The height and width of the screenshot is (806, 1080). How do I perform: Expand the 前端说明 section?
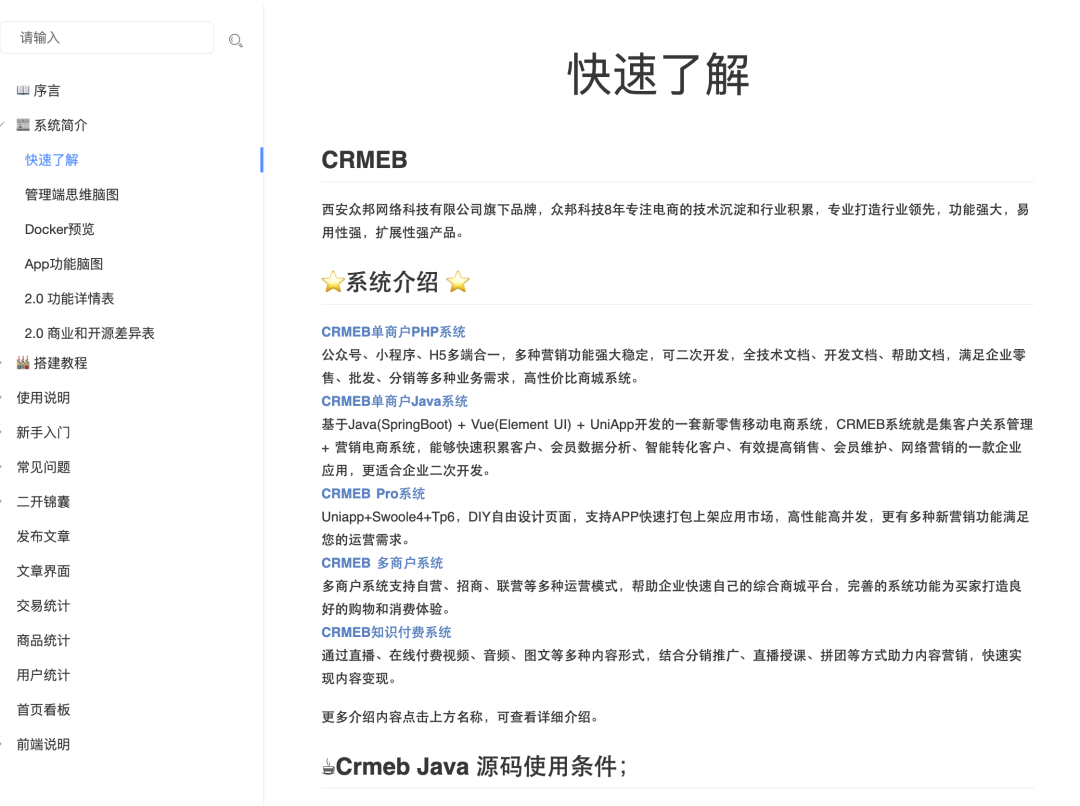click(x=43, y=744)
